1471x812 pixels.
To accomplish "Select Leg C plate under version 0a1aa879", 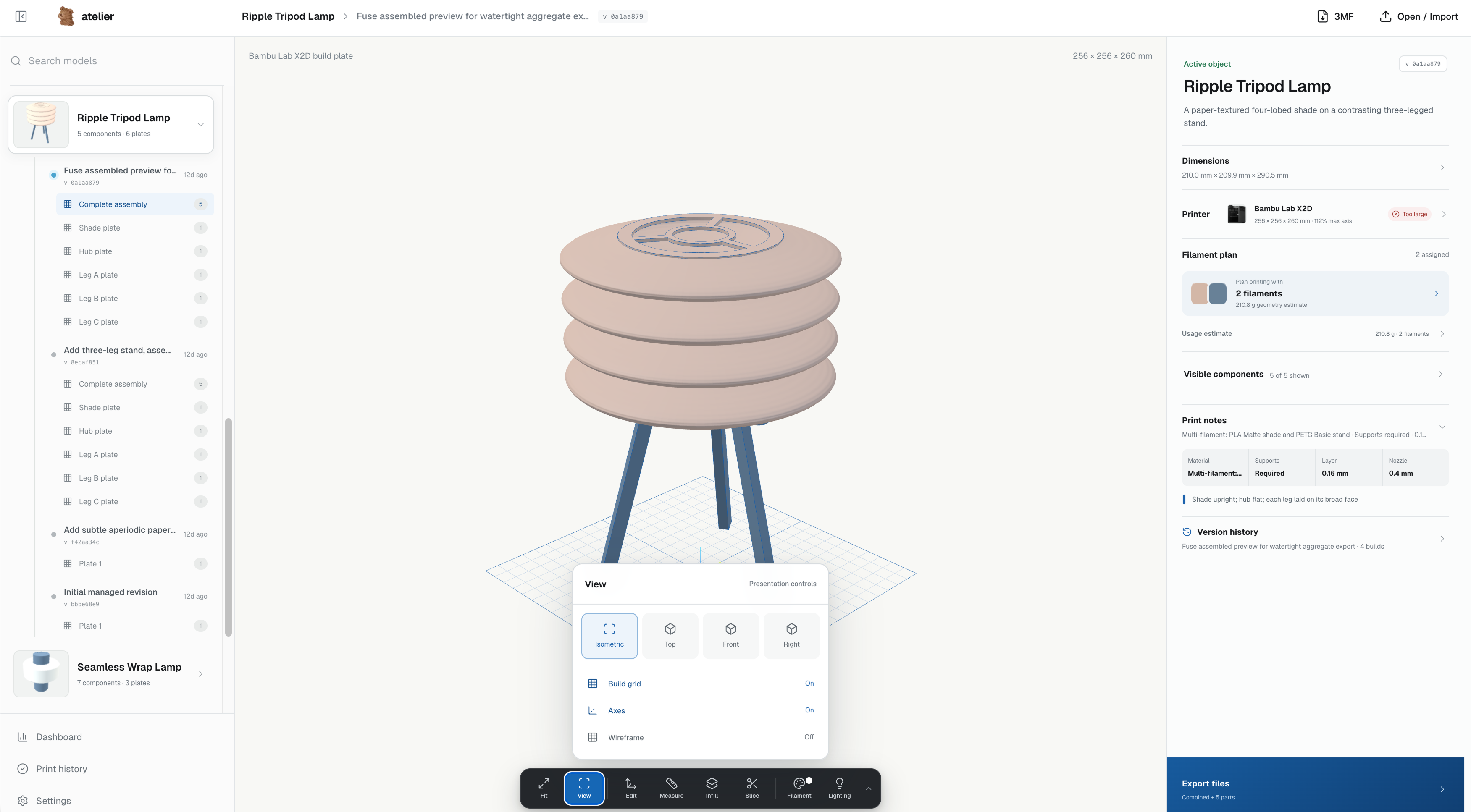I will 135,321.
